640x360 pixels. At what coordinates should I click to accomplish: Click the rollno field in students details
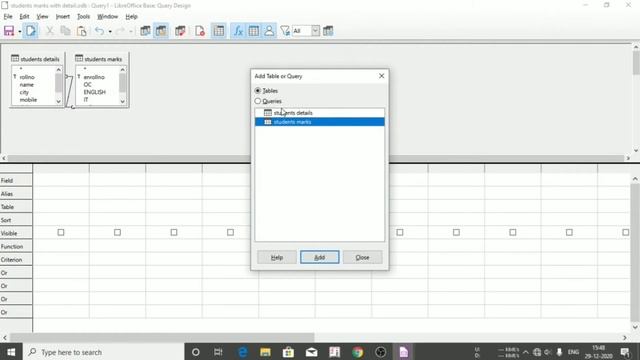(27, 77)
